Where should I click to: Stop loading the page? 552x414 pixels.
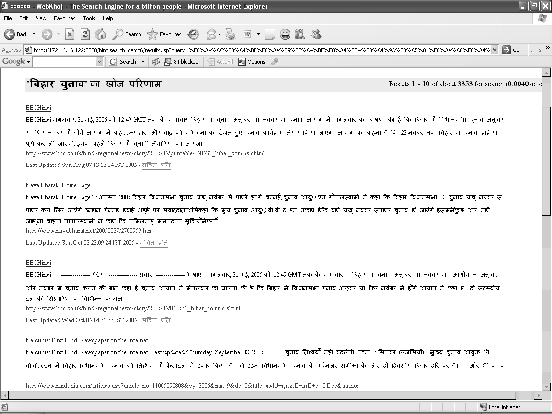click(x=70, y=34)
